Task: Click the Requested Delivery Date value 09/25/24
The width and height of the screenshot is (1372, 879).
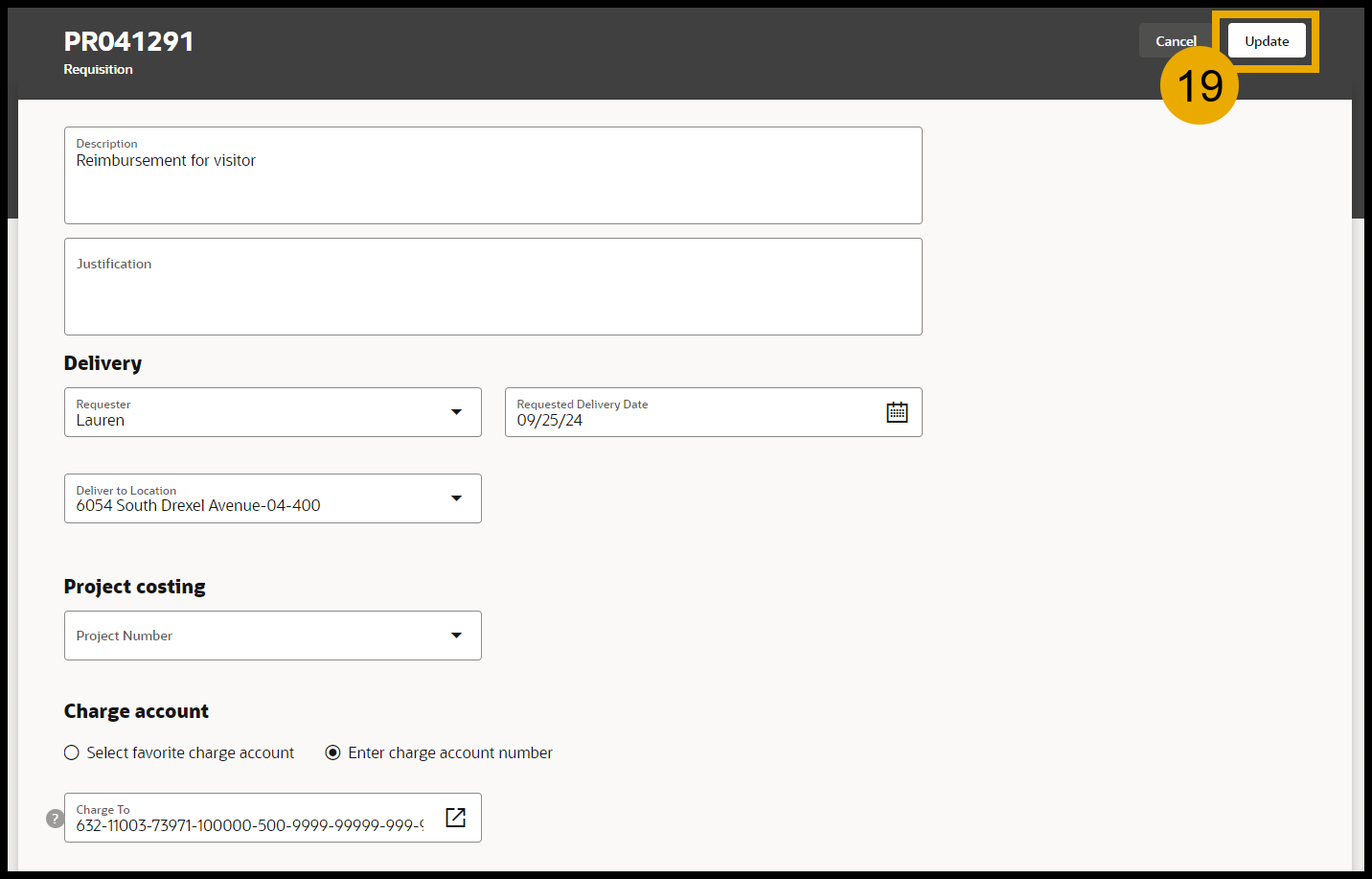Action: [550, 421]
